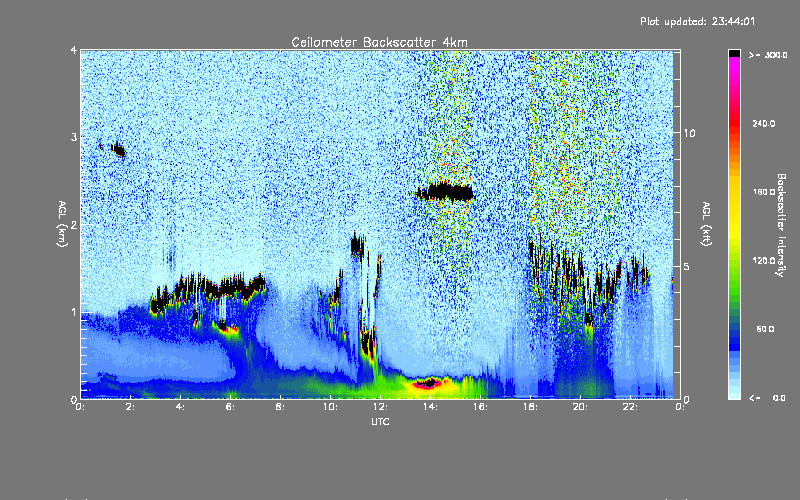Click the large black cloud layer above 2 km
This screenshot has height=500, width=800.
(x=445, y=192)
